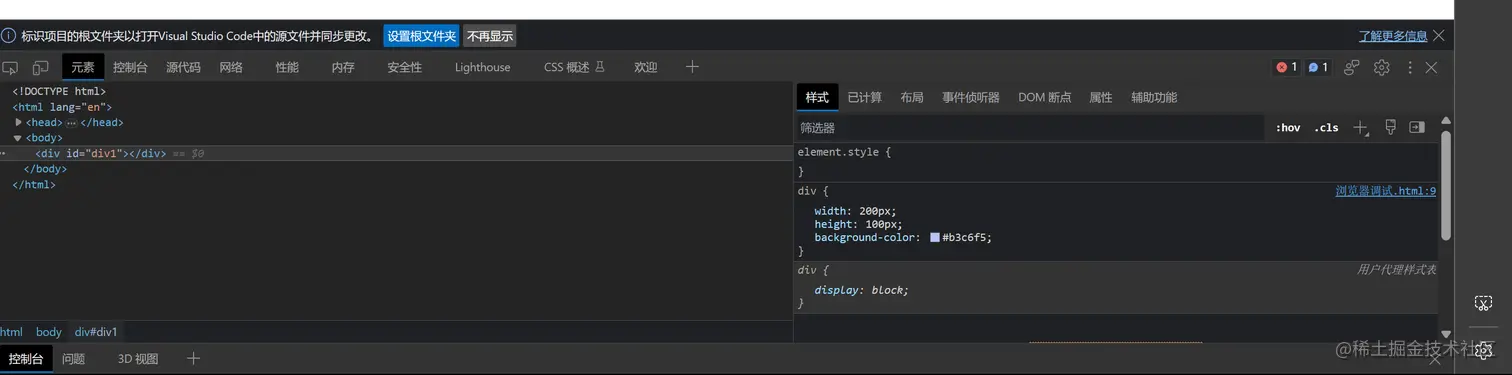
Task: Open the DevTools three-dot customize menu
Action: pos(1410,67)
